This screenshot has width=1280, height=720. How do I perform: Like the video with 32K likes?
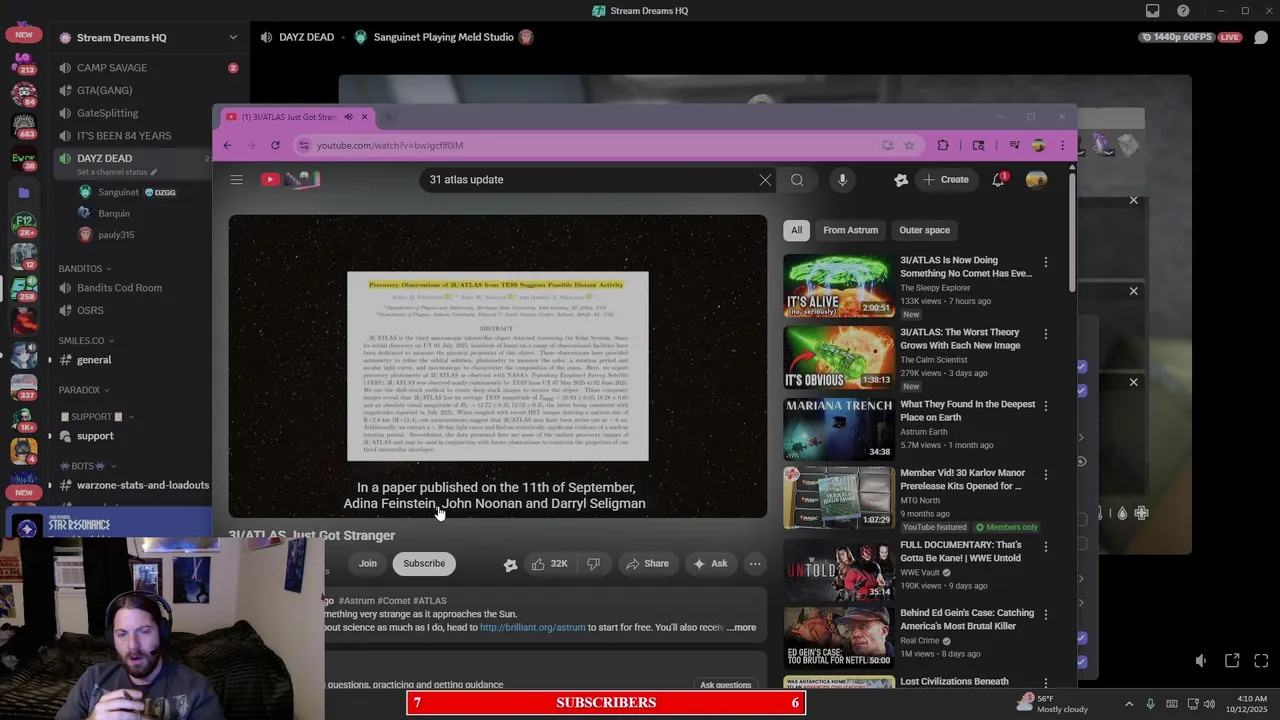coord(550,564)
